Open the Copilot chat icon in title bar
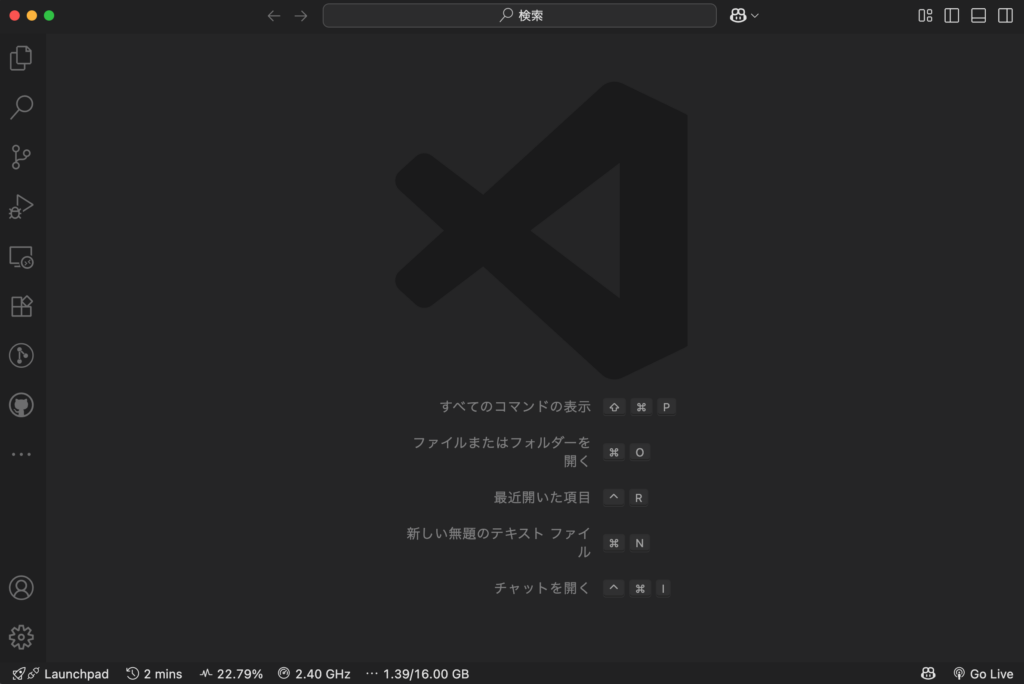The height and width of the screenshot is (684, 1024). (x=738, y=16)
